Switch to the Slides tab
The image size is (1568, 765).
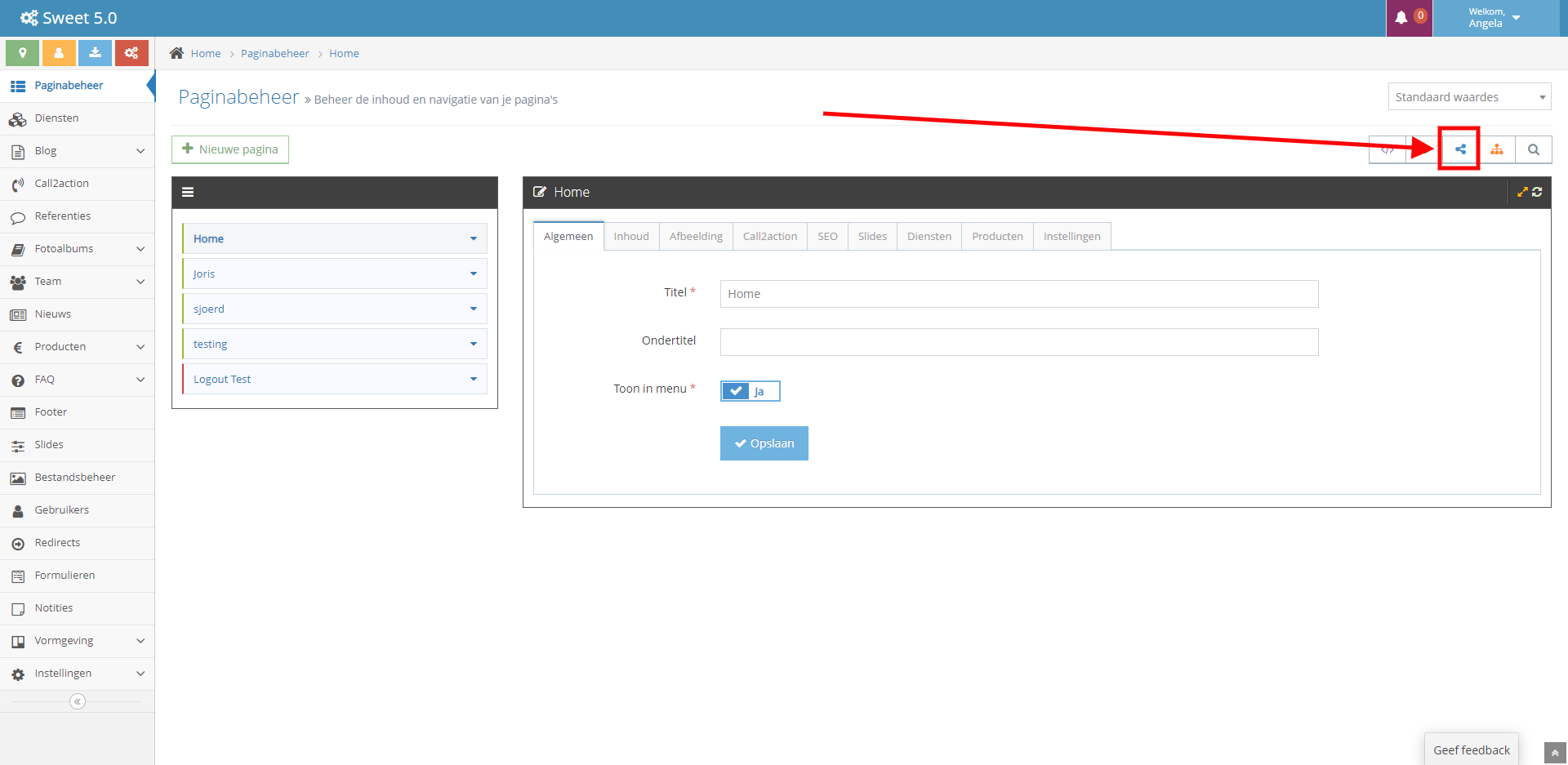click(872, 236)
